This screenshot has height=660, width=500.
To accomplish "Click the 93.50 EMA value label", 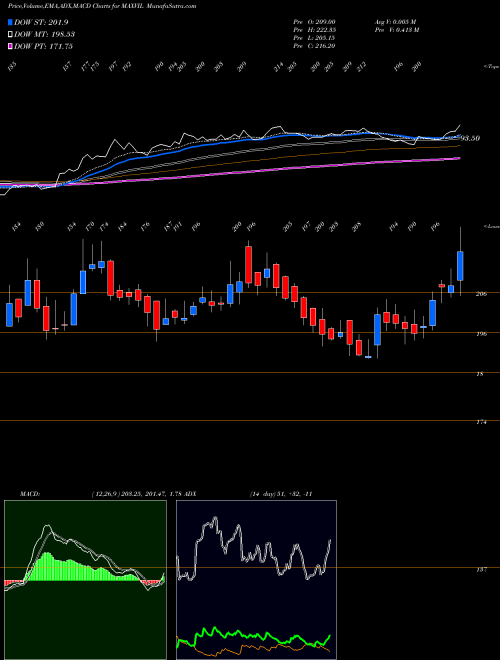I will coord(470,138).
